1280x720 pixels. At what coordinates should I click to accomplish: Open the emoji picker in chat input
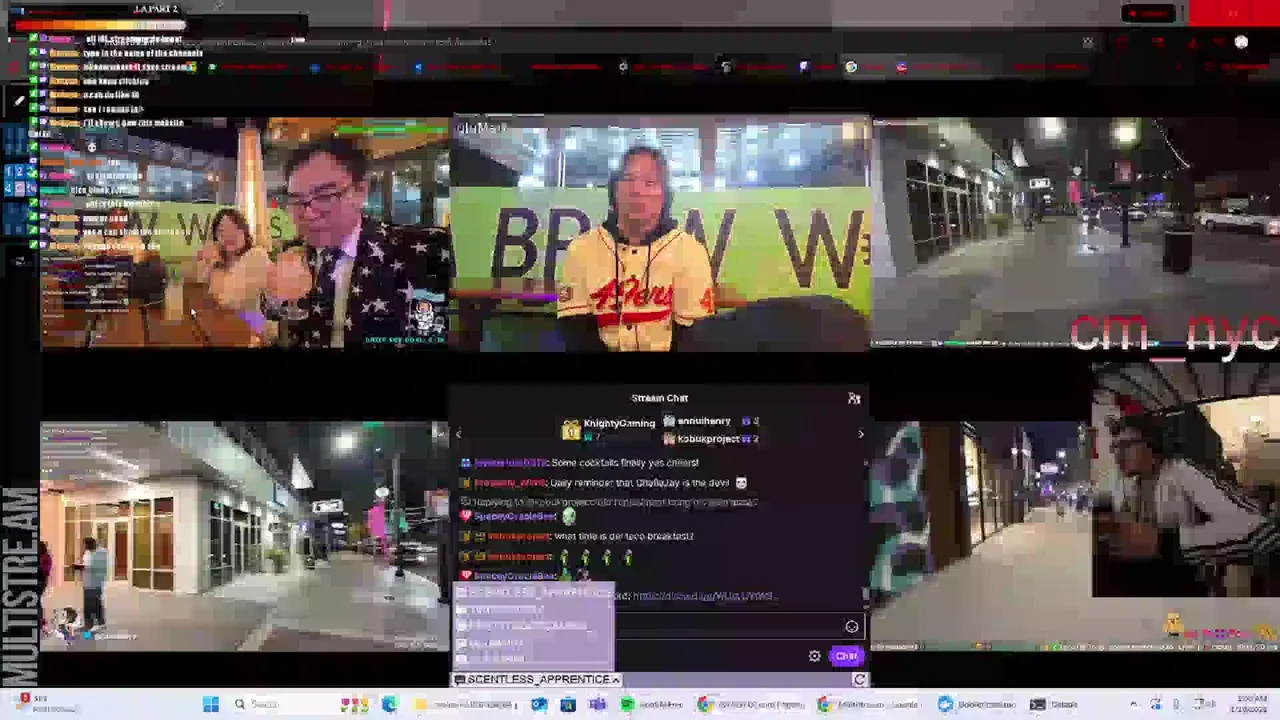[x=852, y=627]
